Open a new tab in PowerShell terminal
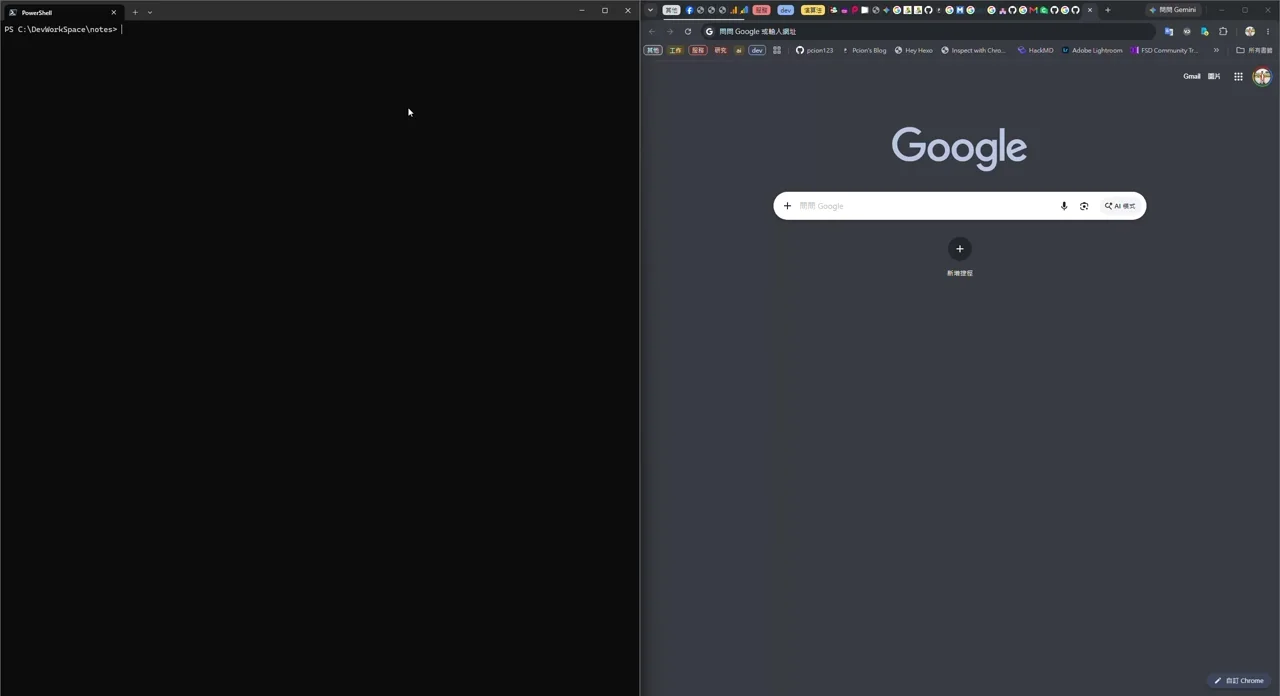The image size is (1280, 696). (x=135, y=12)
